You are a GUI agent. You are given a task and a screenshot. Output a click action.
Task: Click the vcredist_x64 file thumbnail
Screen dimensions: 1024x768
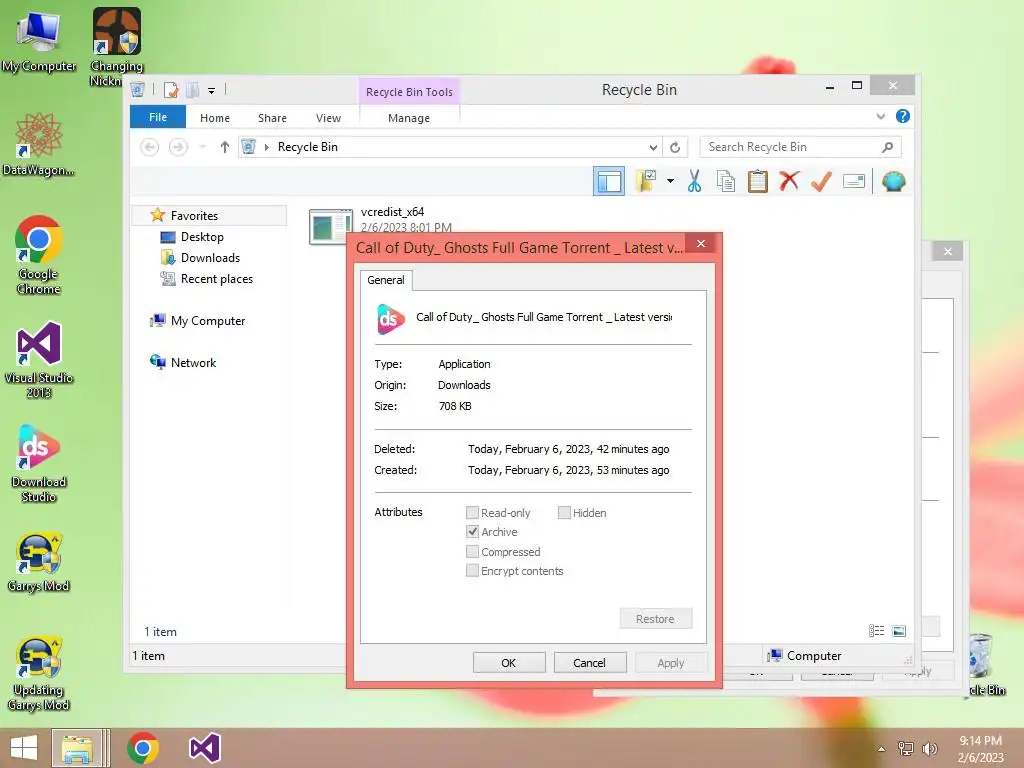click(330, 227)
